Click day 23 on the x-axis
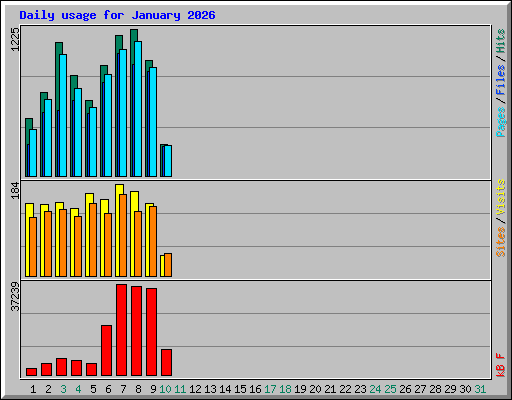Viewport: 512px width, 400px height. tap(360, 389)
